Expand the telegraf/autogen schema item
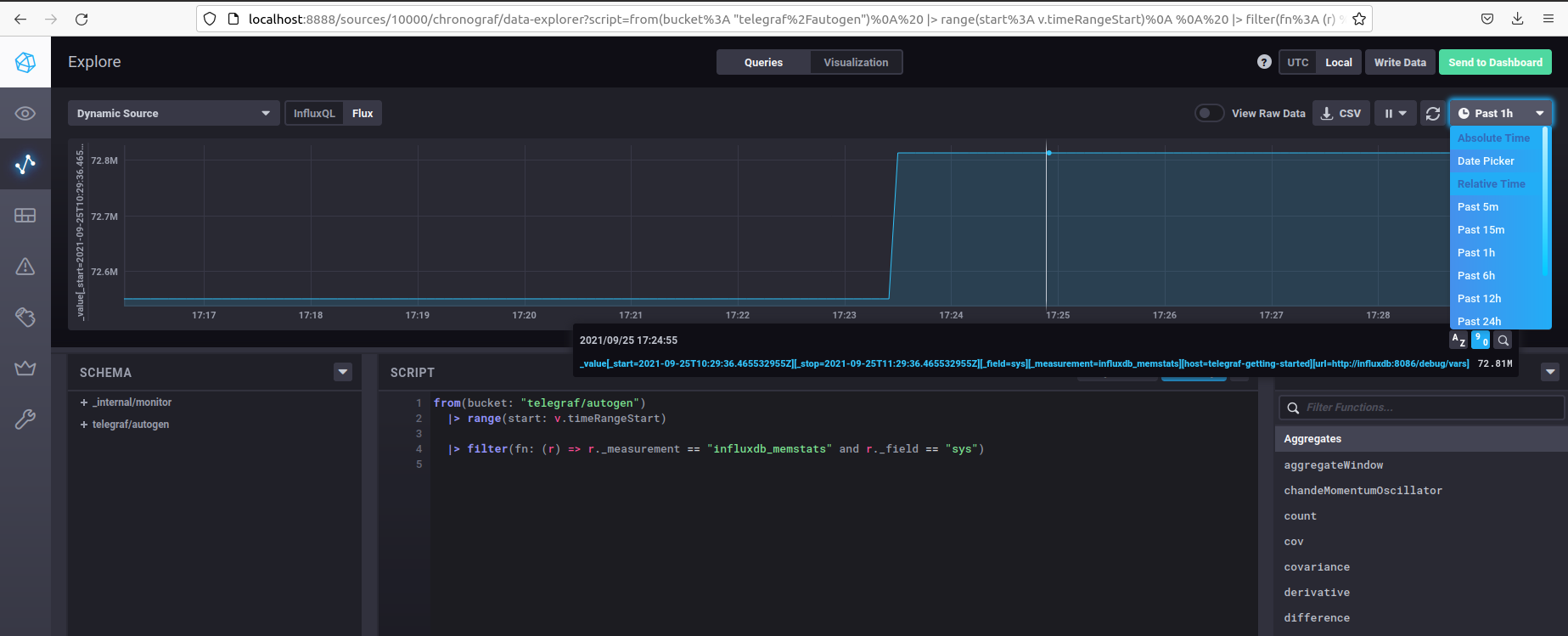 tap(125, 425)
